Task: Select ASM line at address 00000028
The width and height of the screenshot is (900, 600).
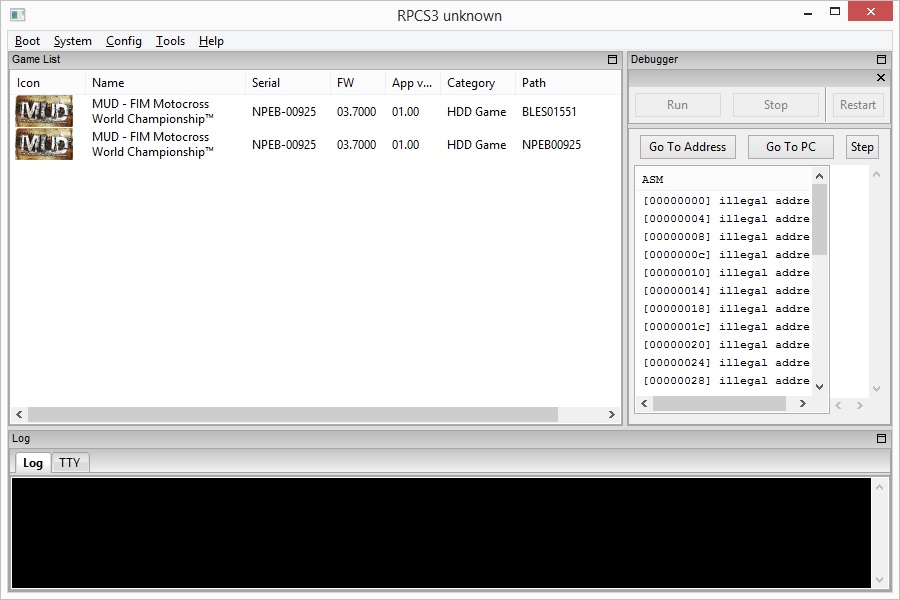Action: pos(726,381)
